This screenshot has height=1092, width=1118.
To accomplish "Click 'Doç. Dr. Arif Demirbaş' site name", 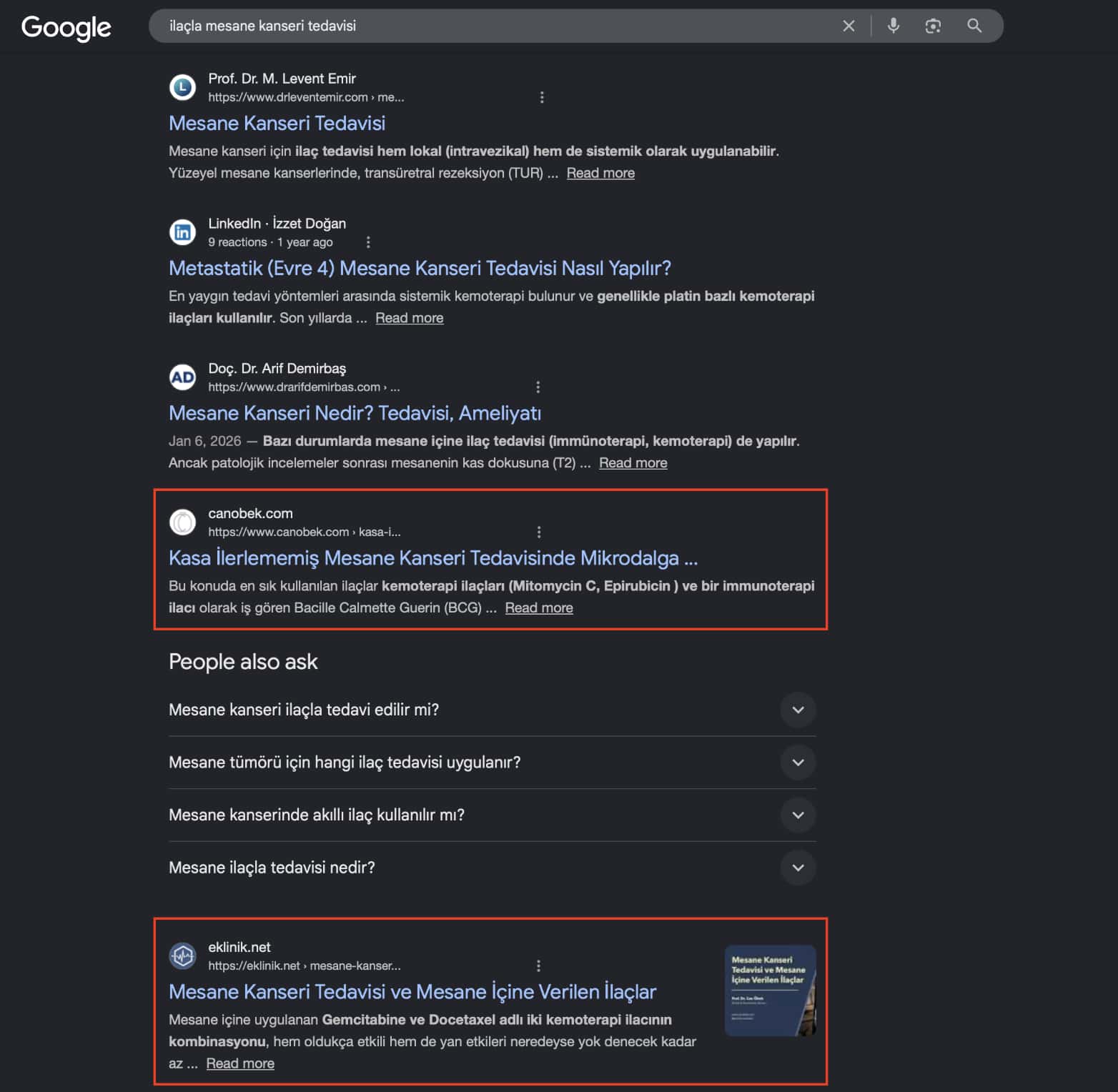I will (277, 368).
